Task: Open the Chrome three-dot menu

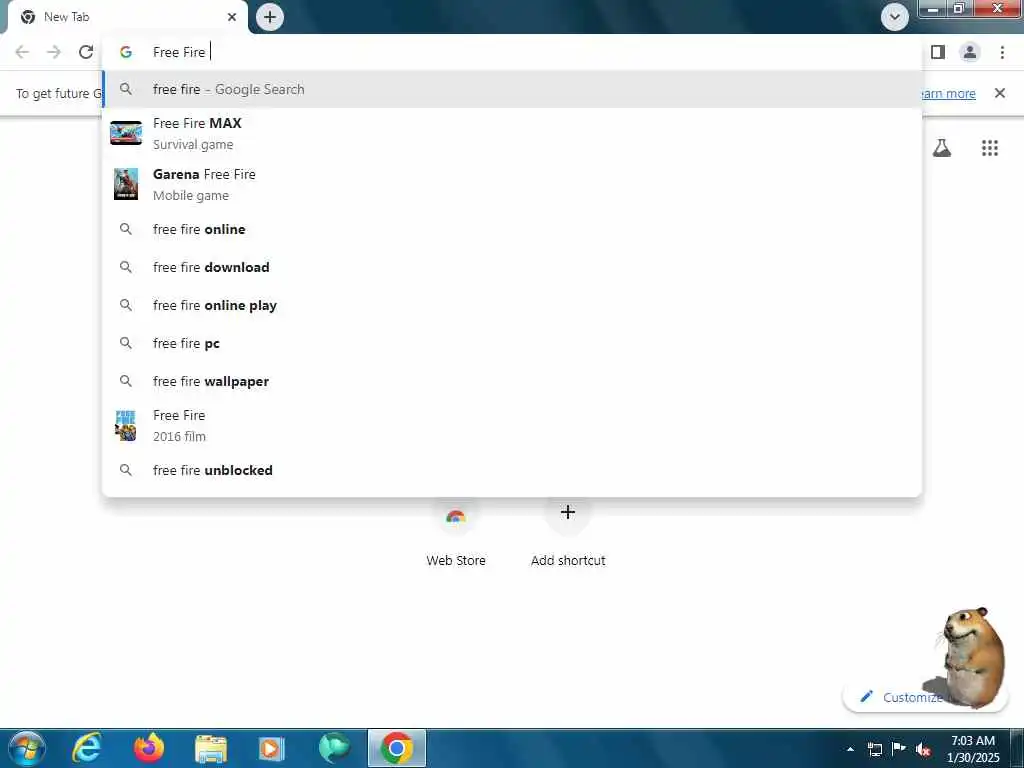Action: [x=1002, y=52]
